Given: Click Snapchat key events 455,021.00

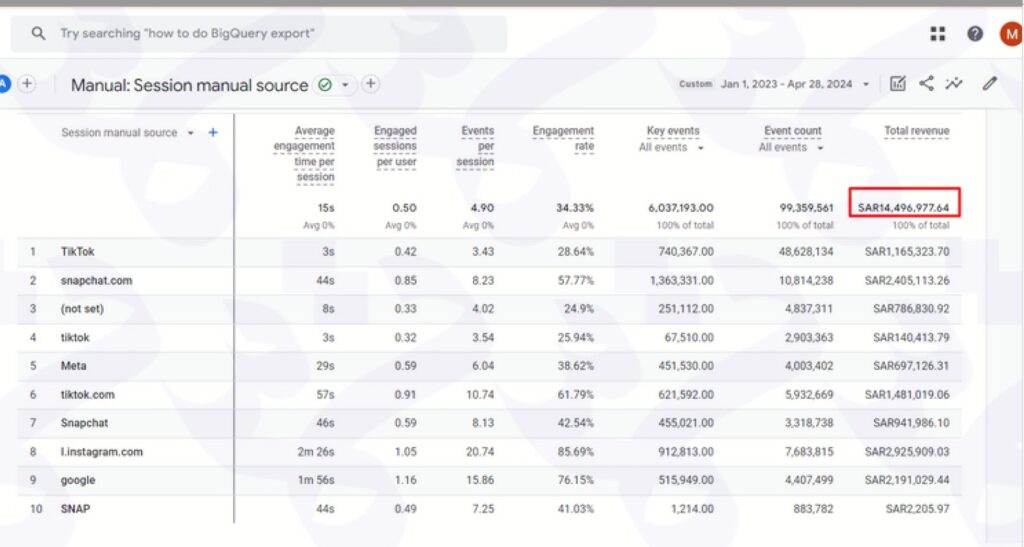Looking at the screenshot, I should (x=686, y=423).
